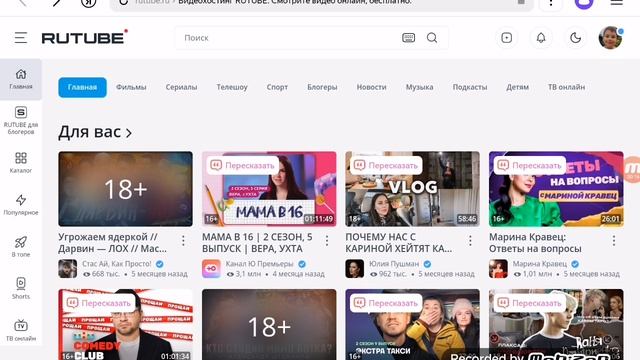
Task: Open ТВ онлайн in the sidebar
Action: click(x=21, y=331)
